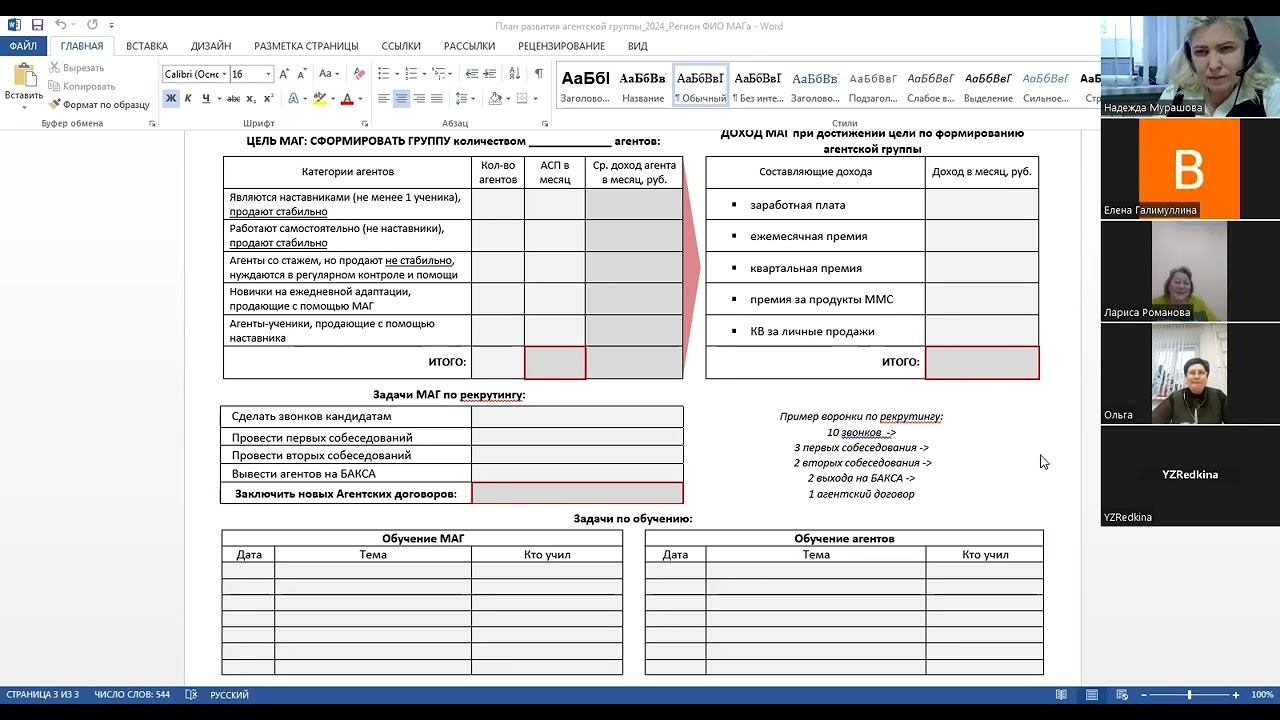Screen dimensions: 1280x720
Task: Justify paragraph text across the width
Action: [438, 98]
